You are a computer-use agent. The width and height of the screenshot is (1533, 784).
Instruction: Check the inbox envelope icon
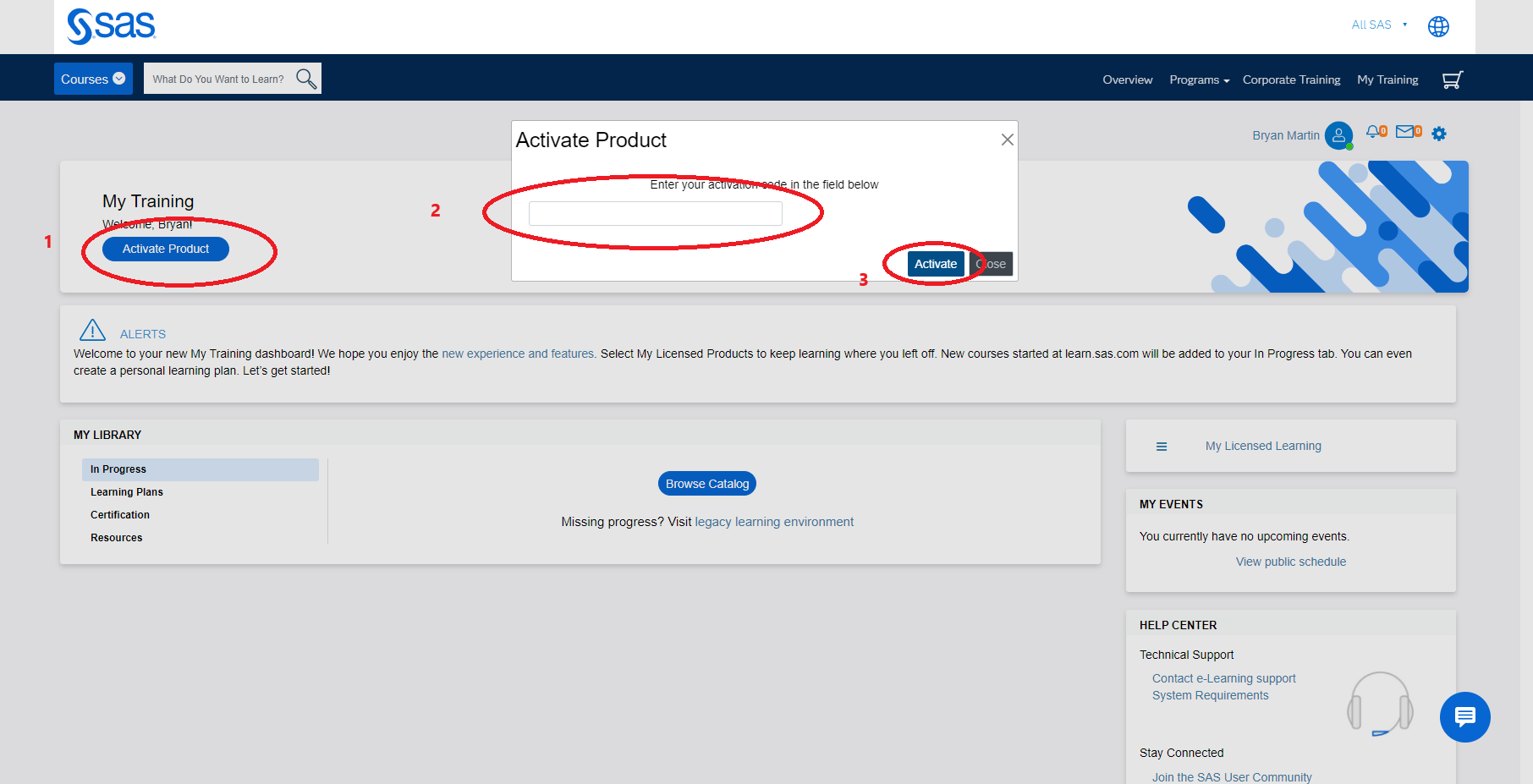pyautogui.click(x=1404, y=133)
